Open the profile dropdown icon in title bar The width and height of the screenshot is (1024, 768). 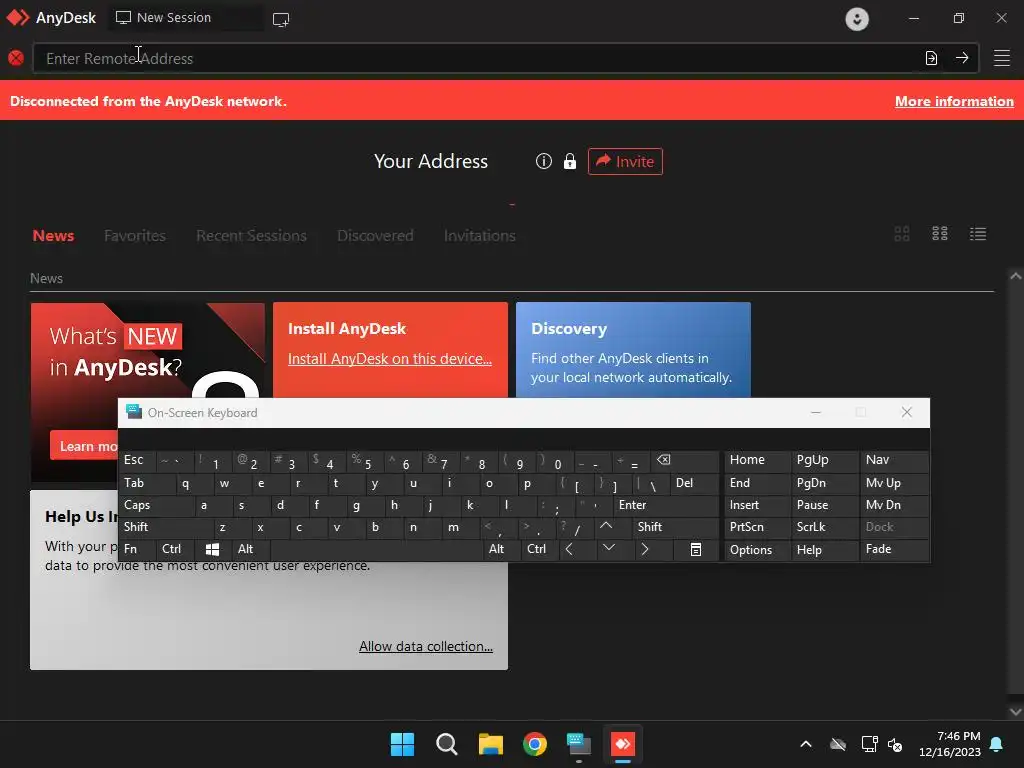tap(857, 19)
